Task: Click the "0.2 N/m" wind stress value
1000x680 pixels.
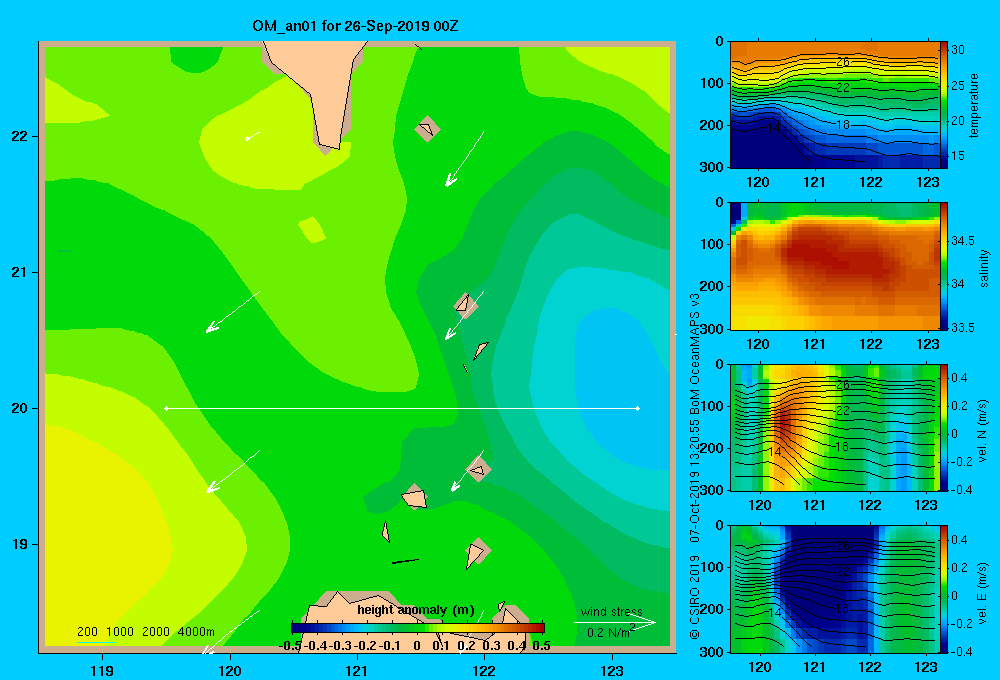Action: [x=608, y=633]
